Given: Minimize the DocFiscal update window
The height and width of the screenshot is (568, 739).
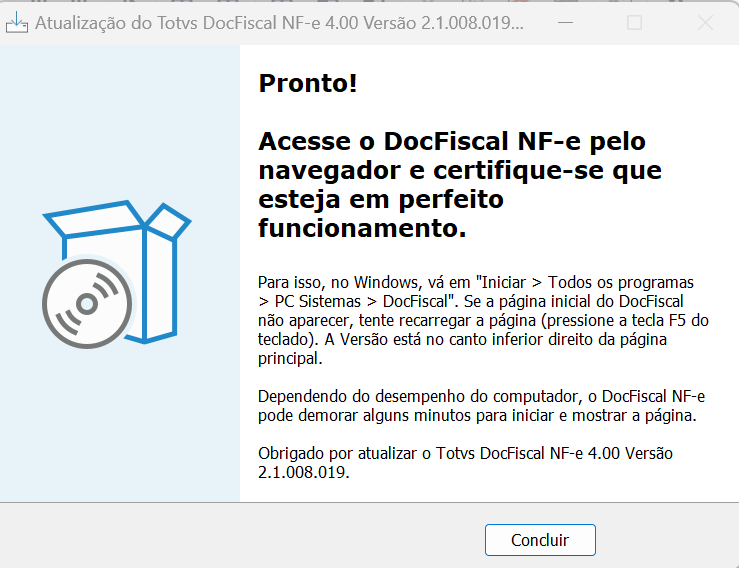Looking at the screenshot, I should (565, 23).
